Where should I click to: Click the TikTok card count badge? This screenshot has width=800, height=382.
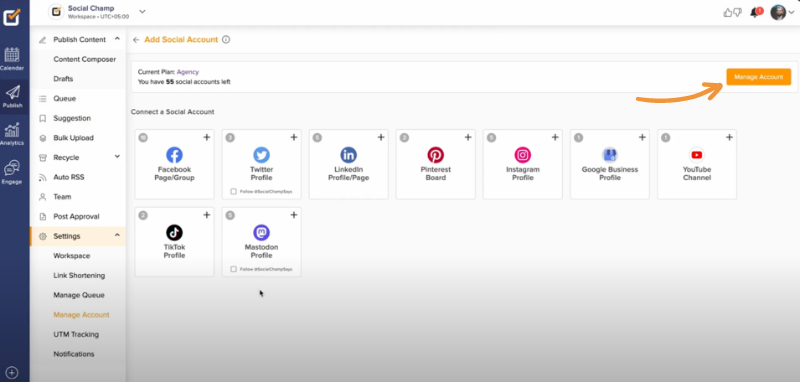pos(143,215)
